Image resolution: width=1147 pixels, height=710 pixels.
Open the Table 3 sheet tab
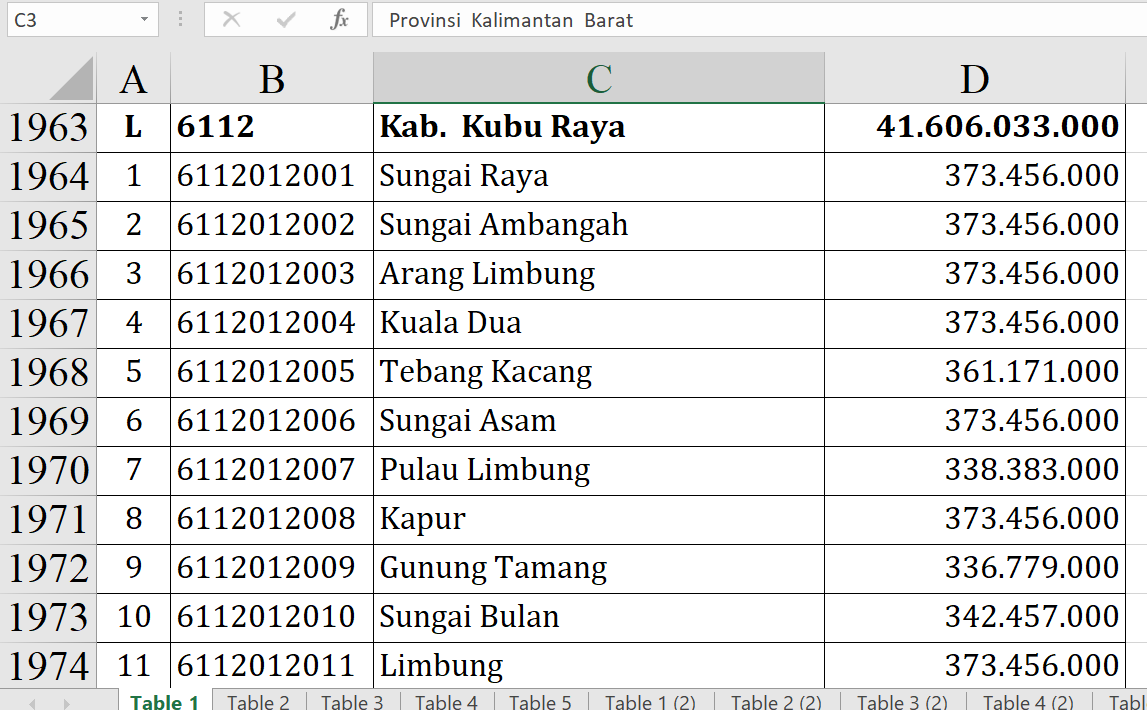352,702
